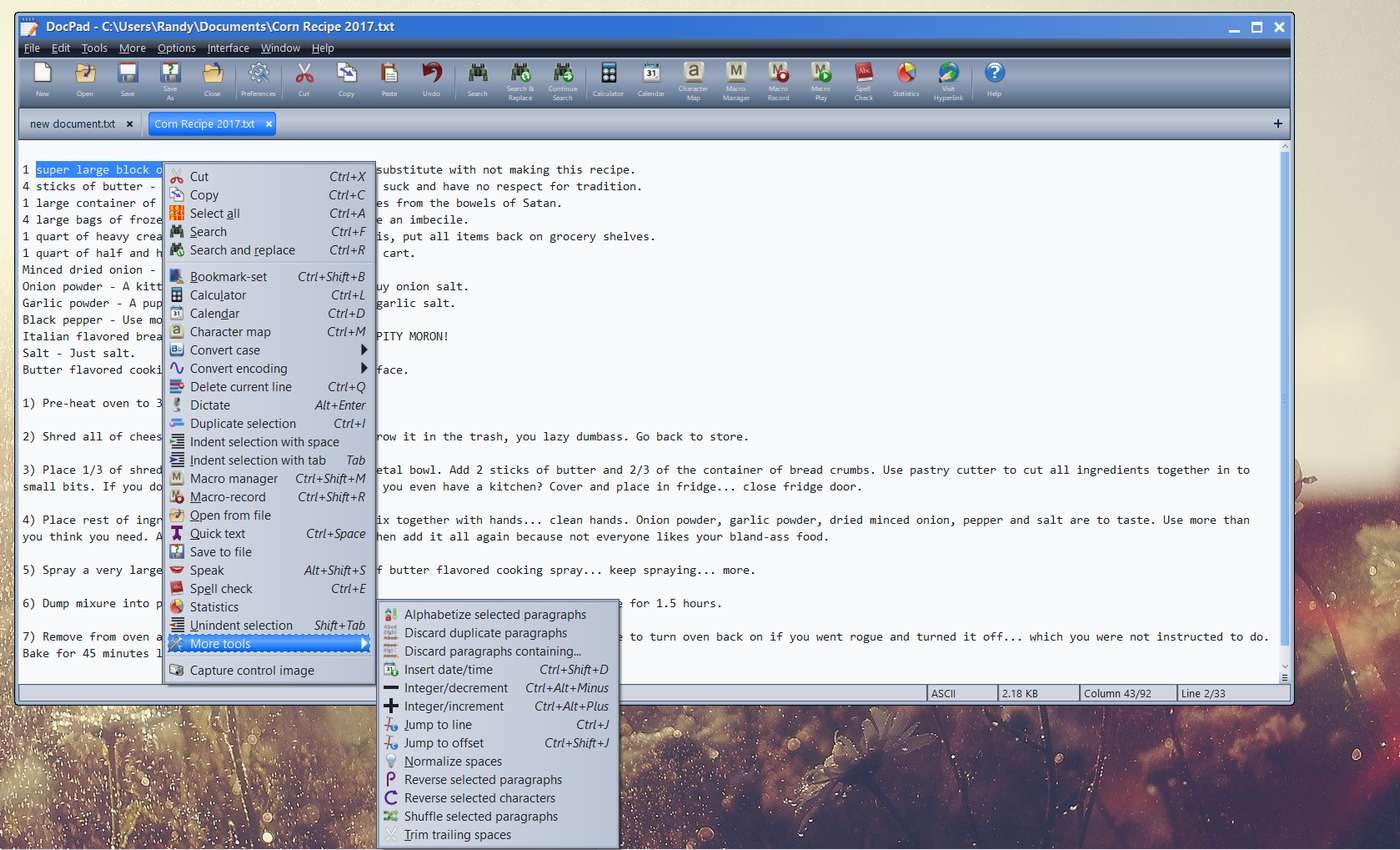The image size is (1400, 850).
Task: Choose Normalize spaces
Action: (498, 761)
